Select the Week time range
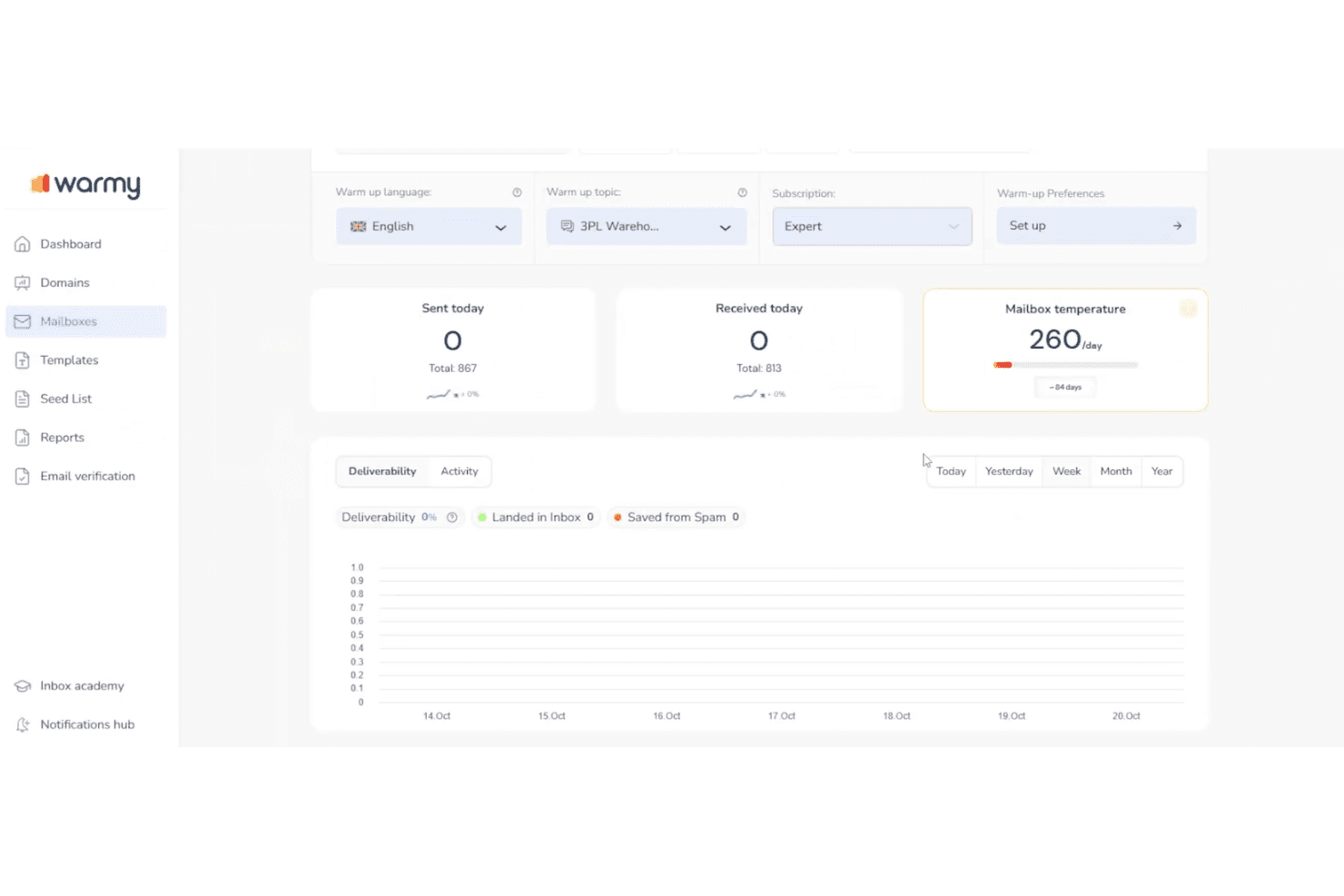This screenshot has width=1344, height=896. pos(1066,471)
